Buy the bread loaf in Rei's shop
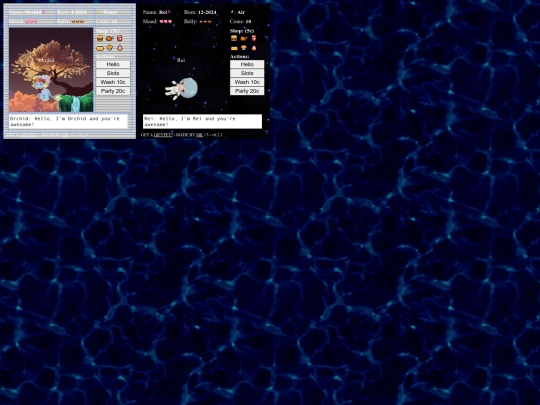 tap(234, 48)
